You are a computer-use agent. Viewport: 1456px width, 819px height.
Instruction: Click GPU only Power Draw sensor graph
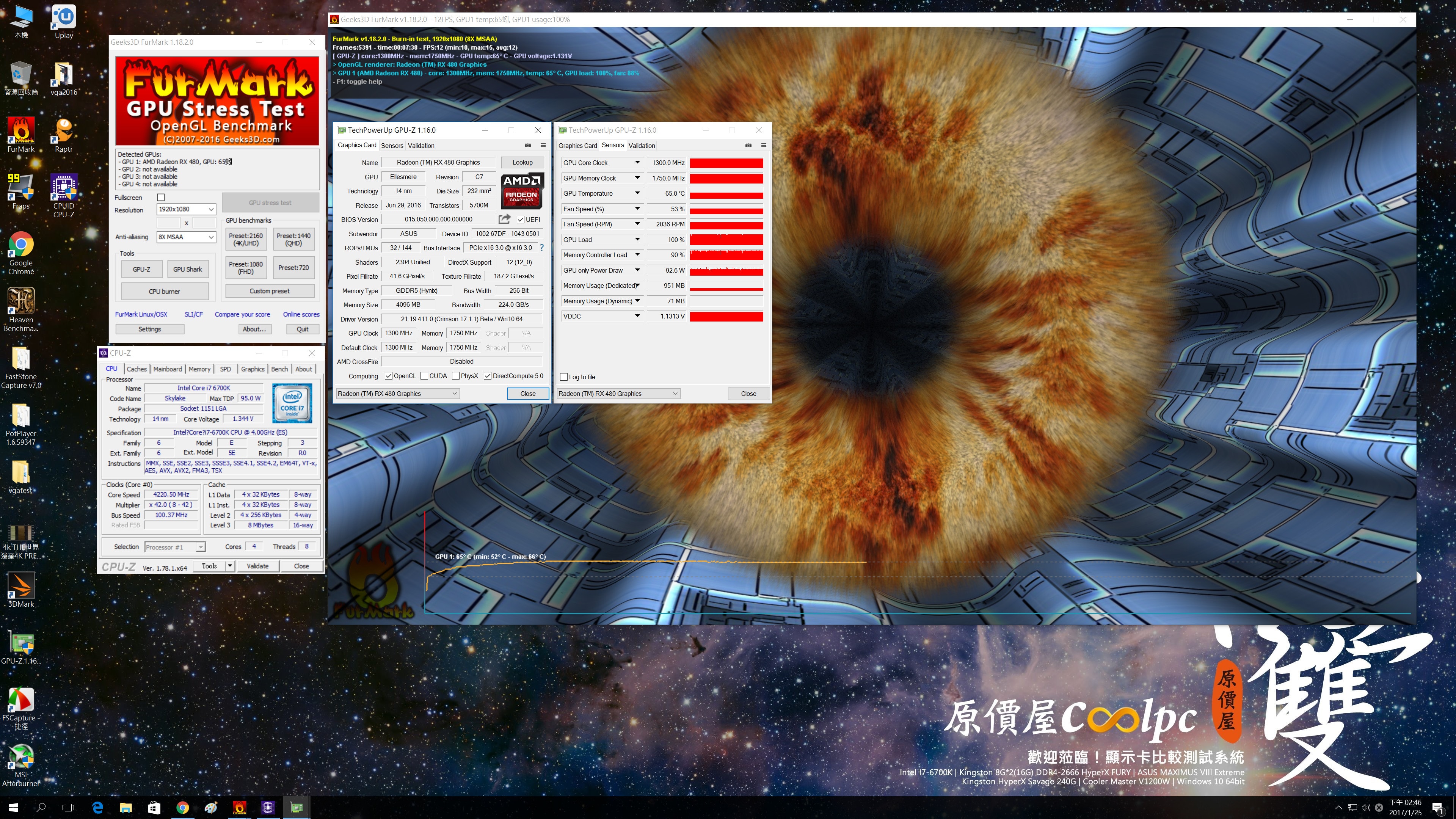coord(726,271)
